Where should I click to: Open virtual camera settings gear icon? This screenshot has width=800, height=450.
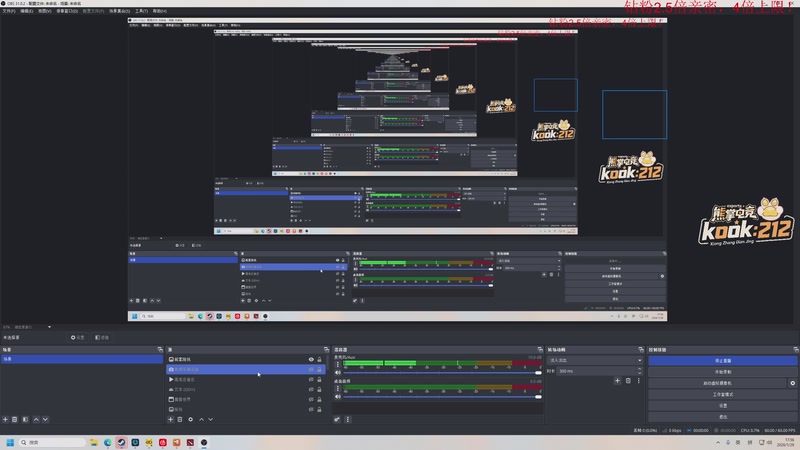point(792,383)
